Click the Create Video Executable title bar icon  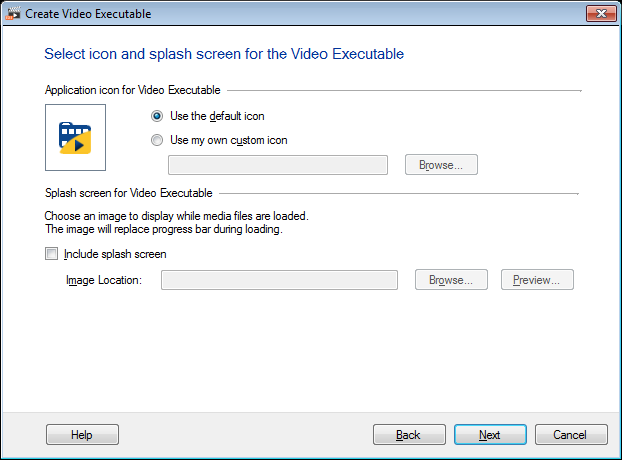pyautogui.click(x=13, y=12)
